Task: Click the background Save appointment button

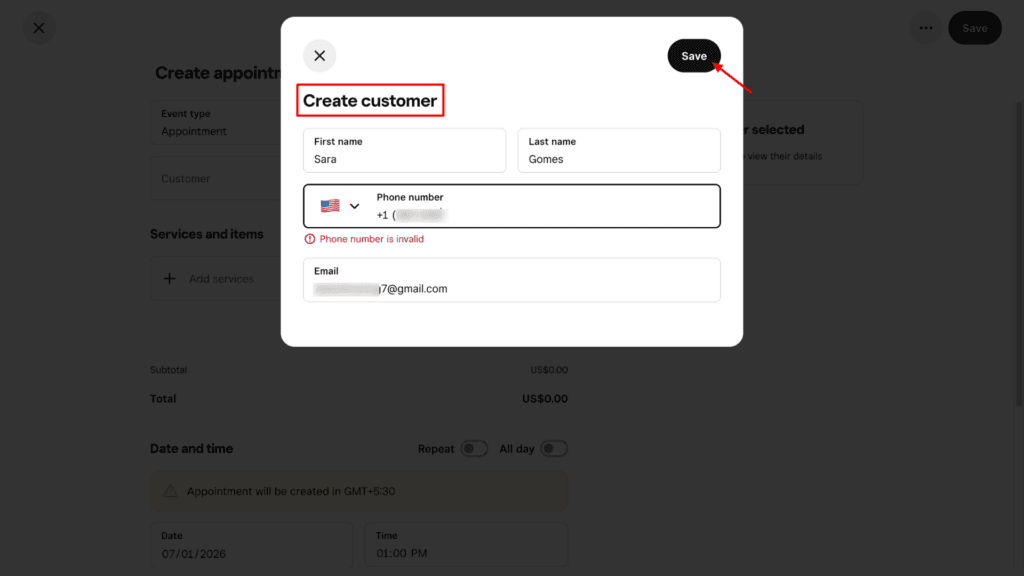Action: point(974,28)
